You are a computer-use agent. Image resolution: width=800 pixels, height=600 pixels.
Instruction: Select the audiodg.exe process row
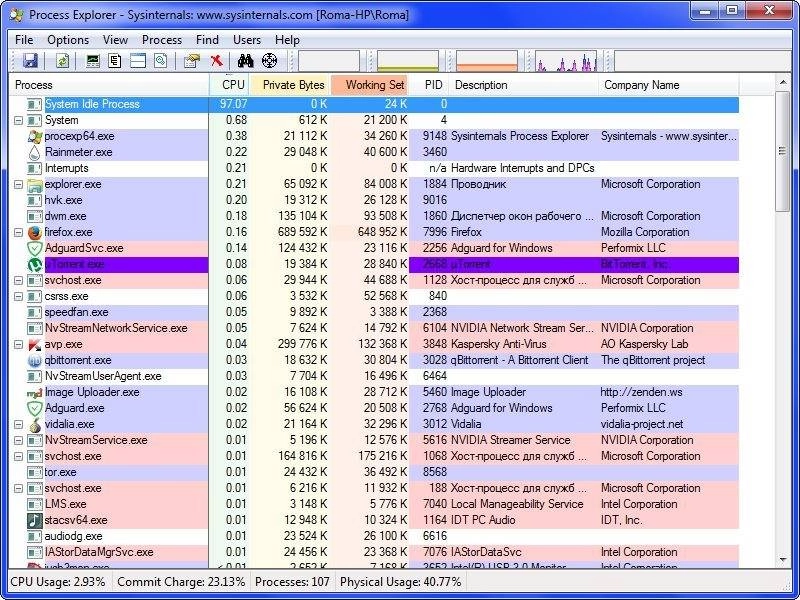point(374,536)
